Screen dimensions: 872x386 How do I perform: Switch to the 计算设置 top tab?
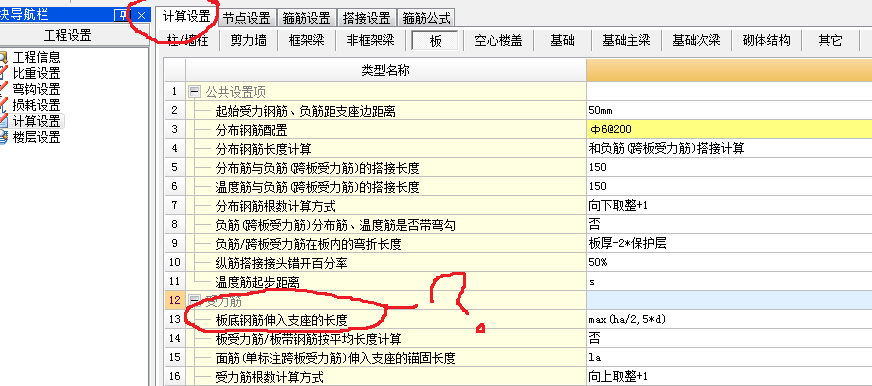coord(186,17)
